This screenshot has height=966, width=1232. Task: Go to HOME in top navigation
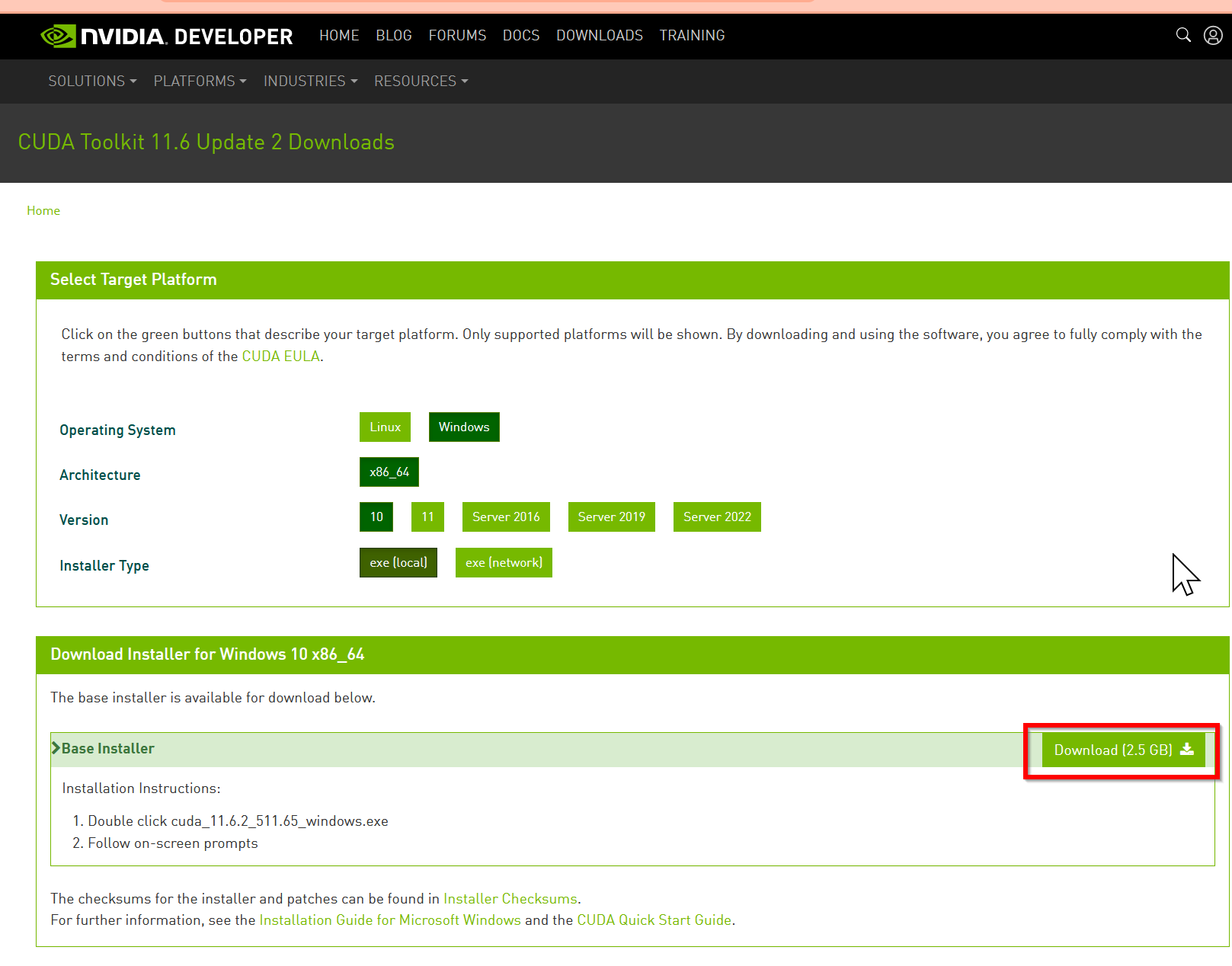click(x=339, y=36)
